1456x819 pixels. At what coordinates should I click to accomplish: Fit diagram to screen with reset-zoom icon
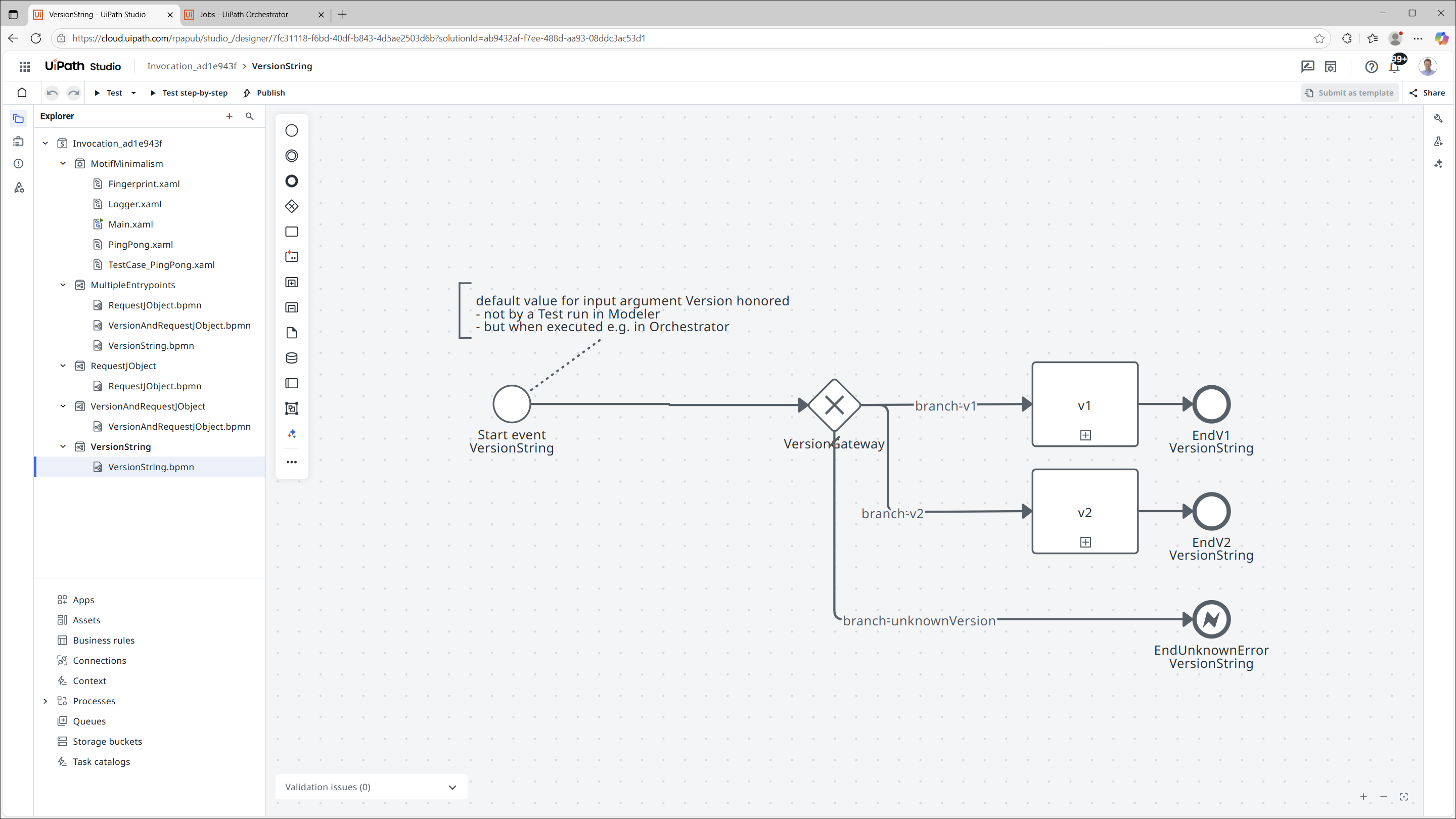tap(1403, 796)
